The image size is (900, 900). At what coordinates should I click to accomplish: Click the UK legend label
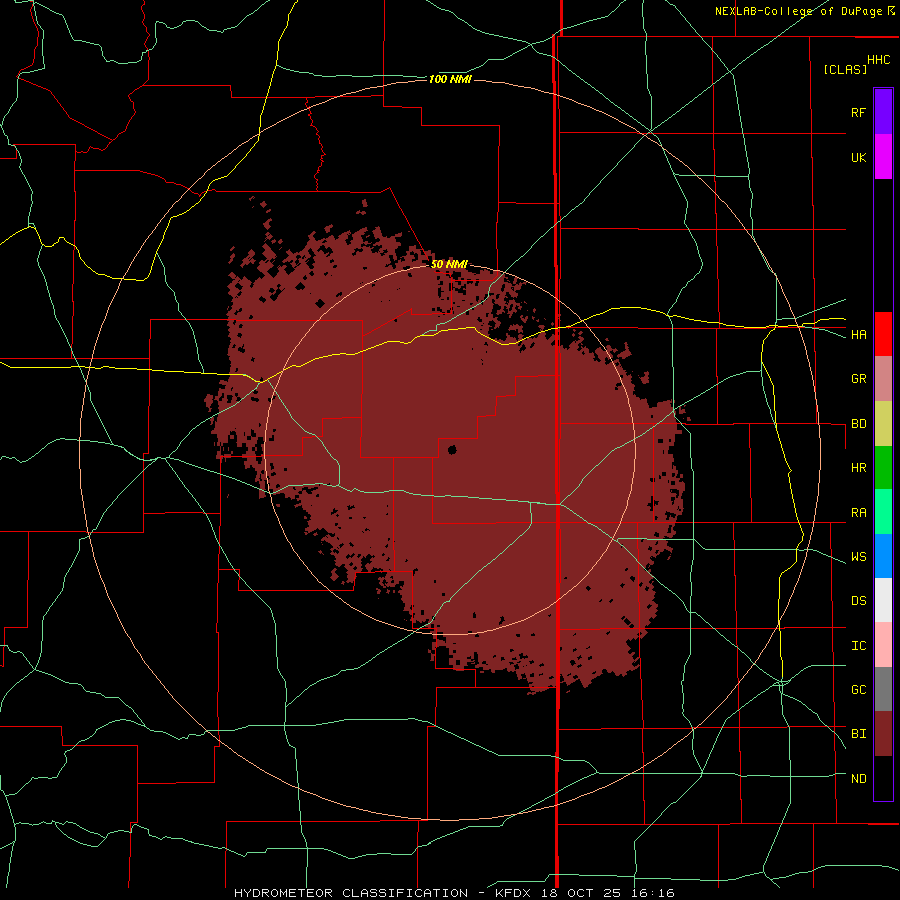858,157
